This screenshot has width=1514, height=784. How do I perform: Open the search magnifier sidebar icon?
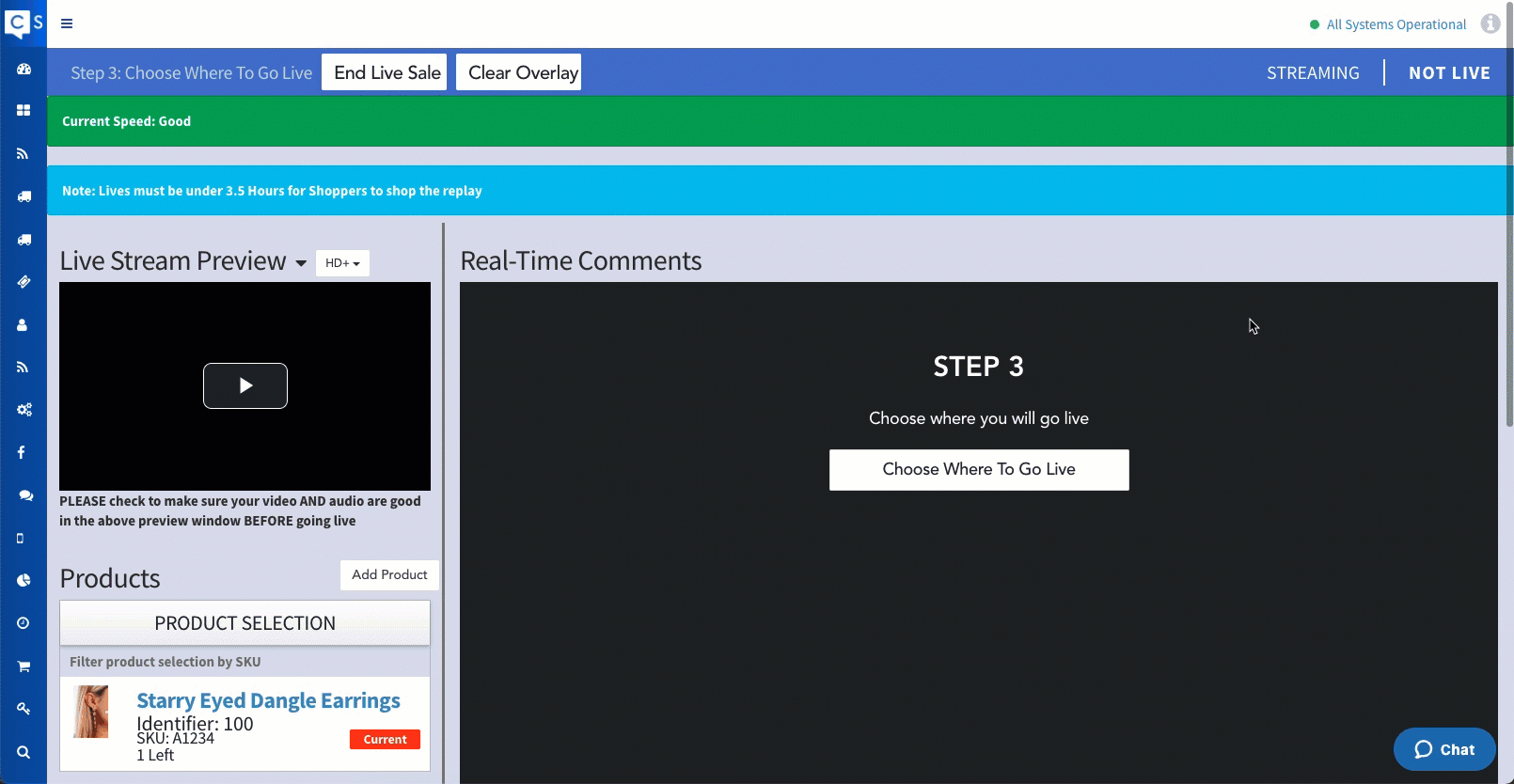pyautogui.click(x=24, y=752)
